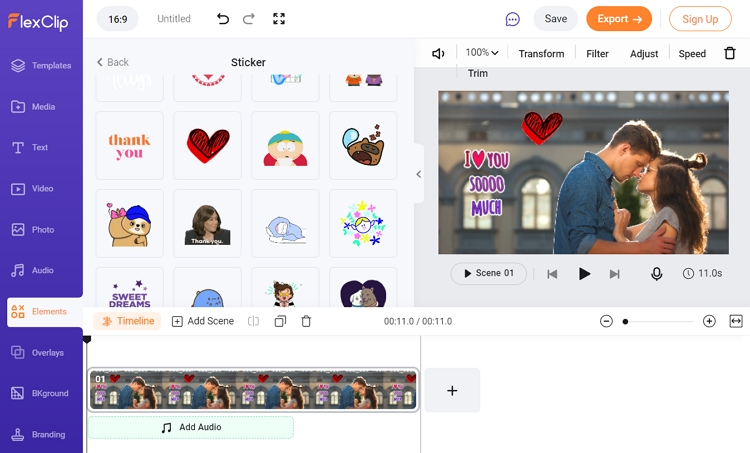Click the main Play button
The height and width of the screenshot is (453, 750).
[x=584, y=274]
